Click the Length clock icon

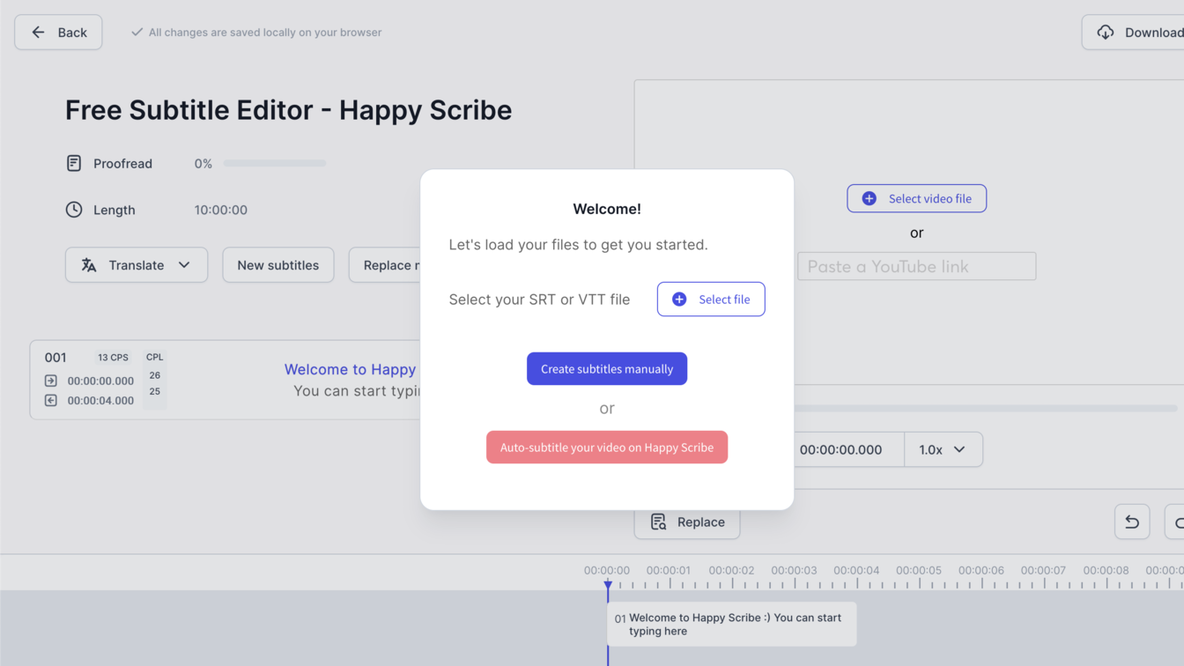coord(74,210)
